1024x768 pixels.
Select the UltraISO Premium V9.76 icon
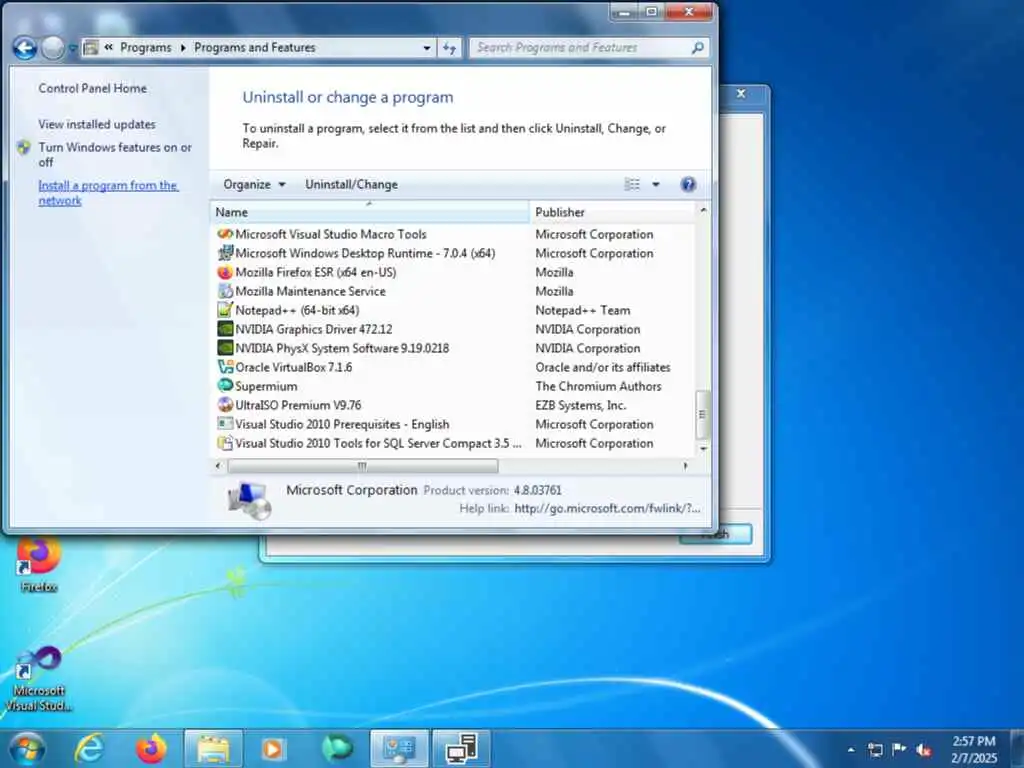point(225,405)
